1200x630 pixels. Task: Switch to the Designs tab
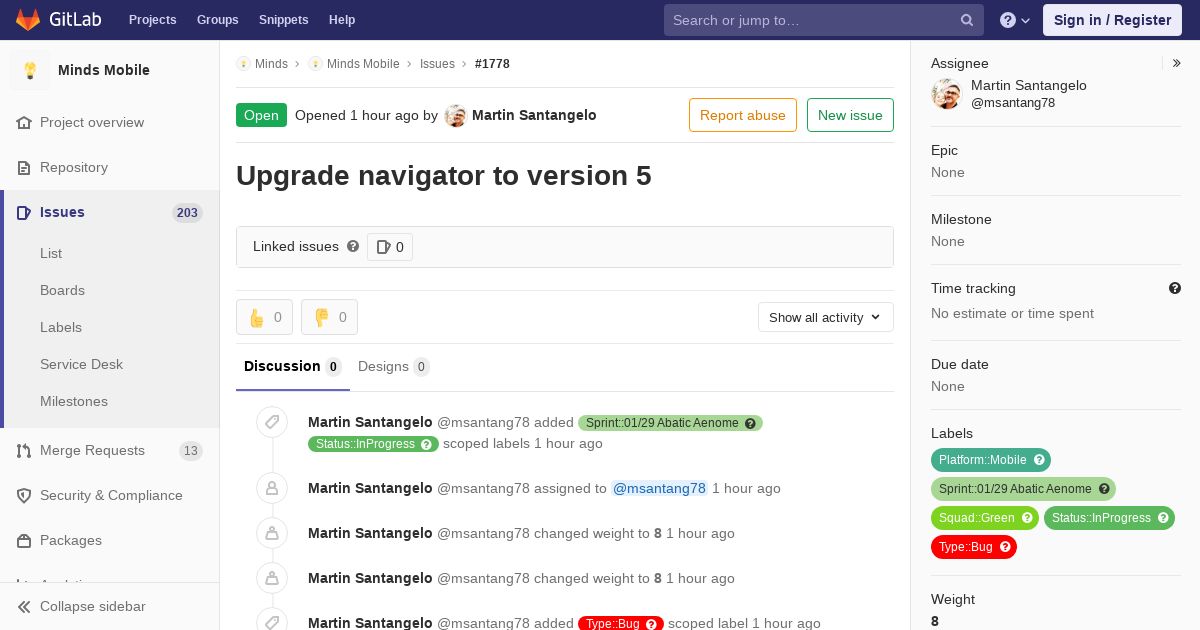394,366
